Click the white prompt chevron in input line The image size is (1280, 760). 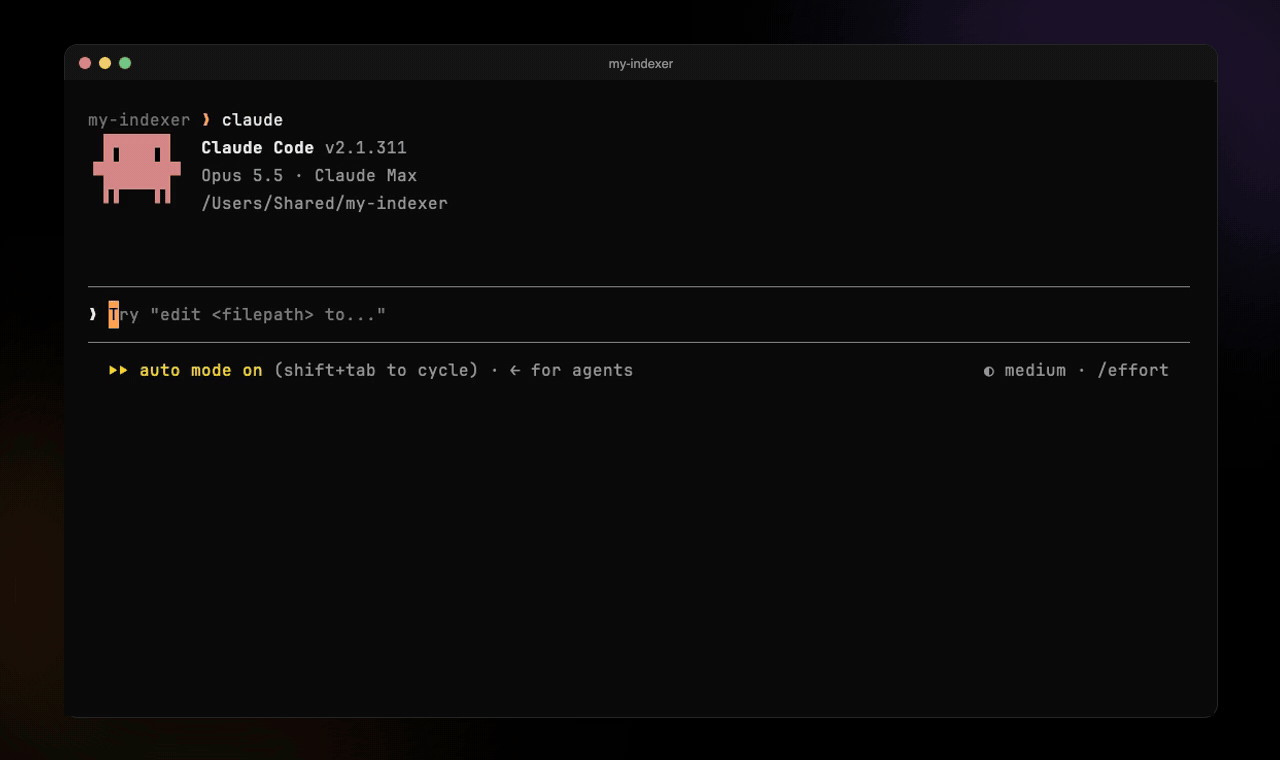point(93,314)
